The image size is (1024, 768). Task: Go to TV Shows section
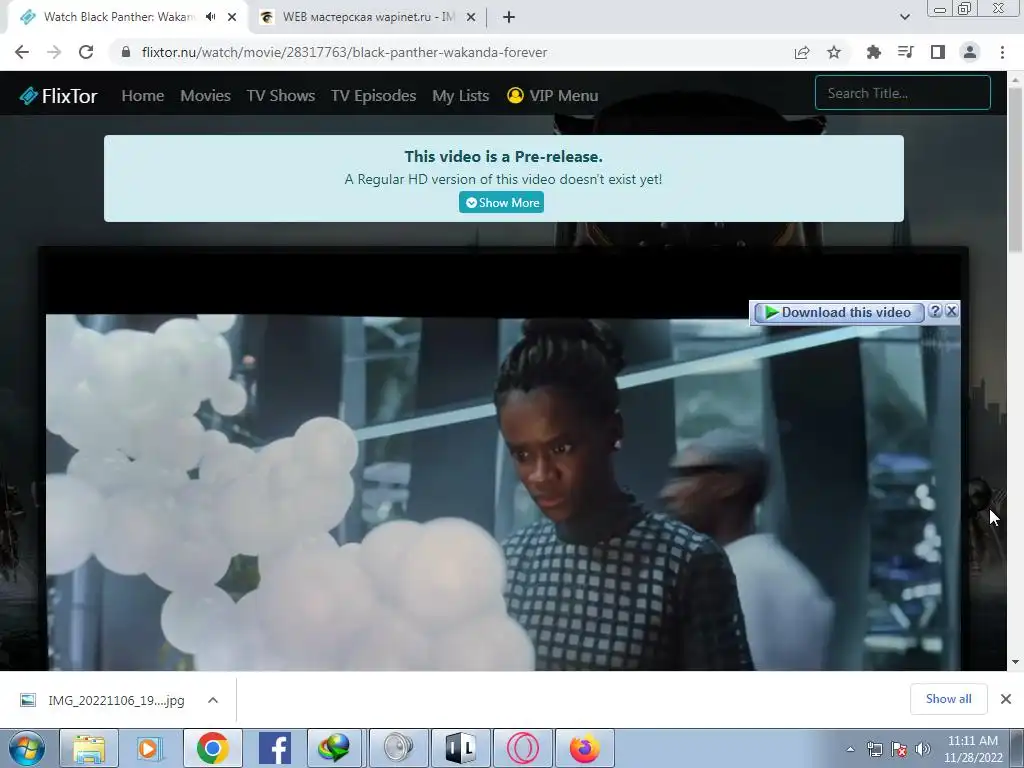[281, 96]
